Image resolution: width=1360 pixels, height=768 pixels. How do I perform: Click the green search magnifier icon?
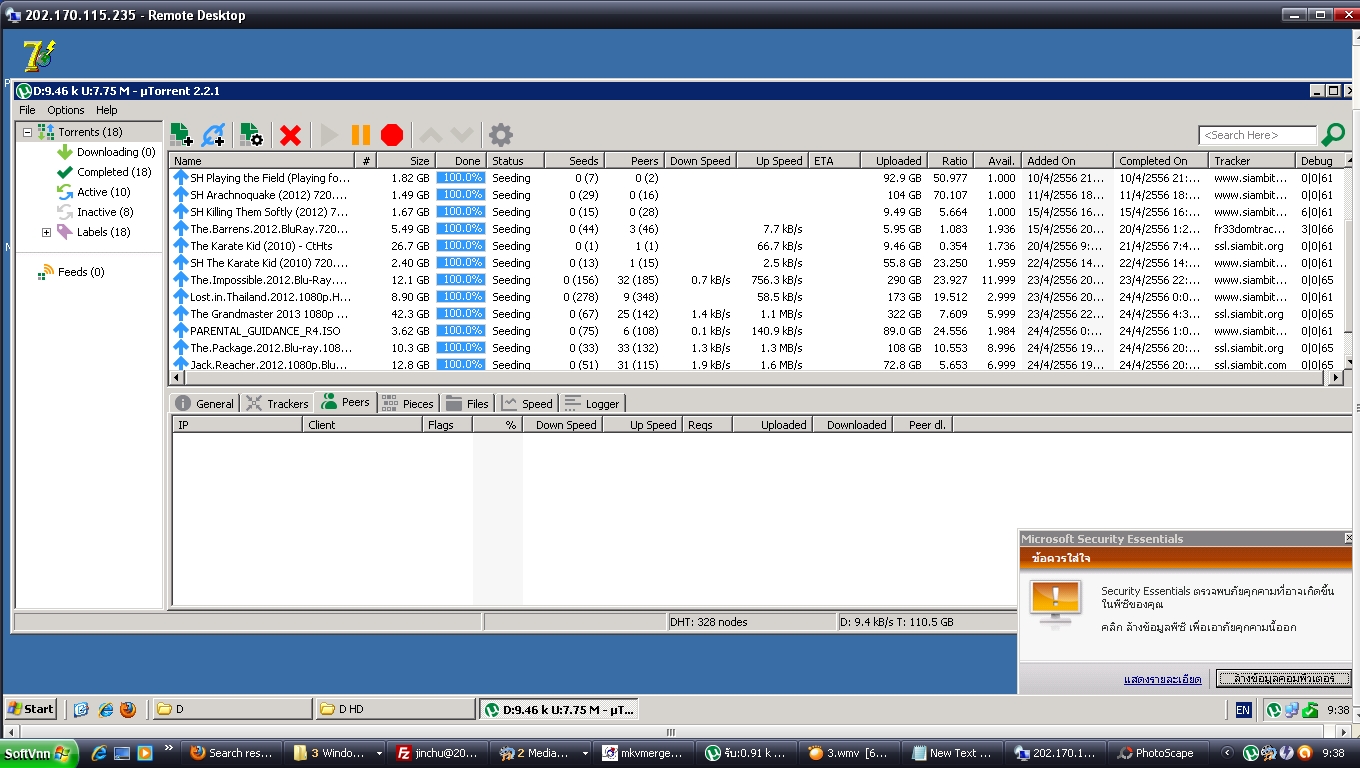coord(1333,134)
